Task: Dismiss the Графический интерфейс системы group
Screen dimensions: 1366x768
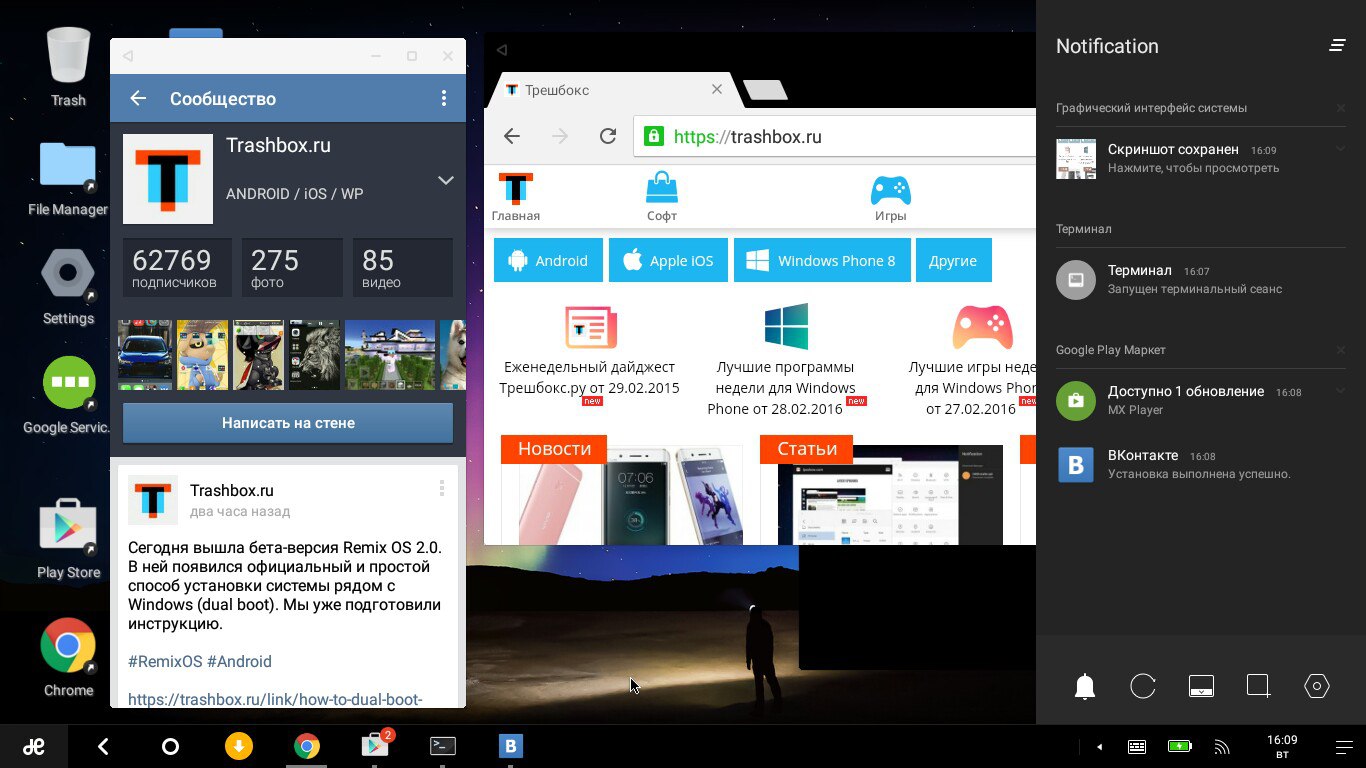Action: click(x=1340, y=108)
